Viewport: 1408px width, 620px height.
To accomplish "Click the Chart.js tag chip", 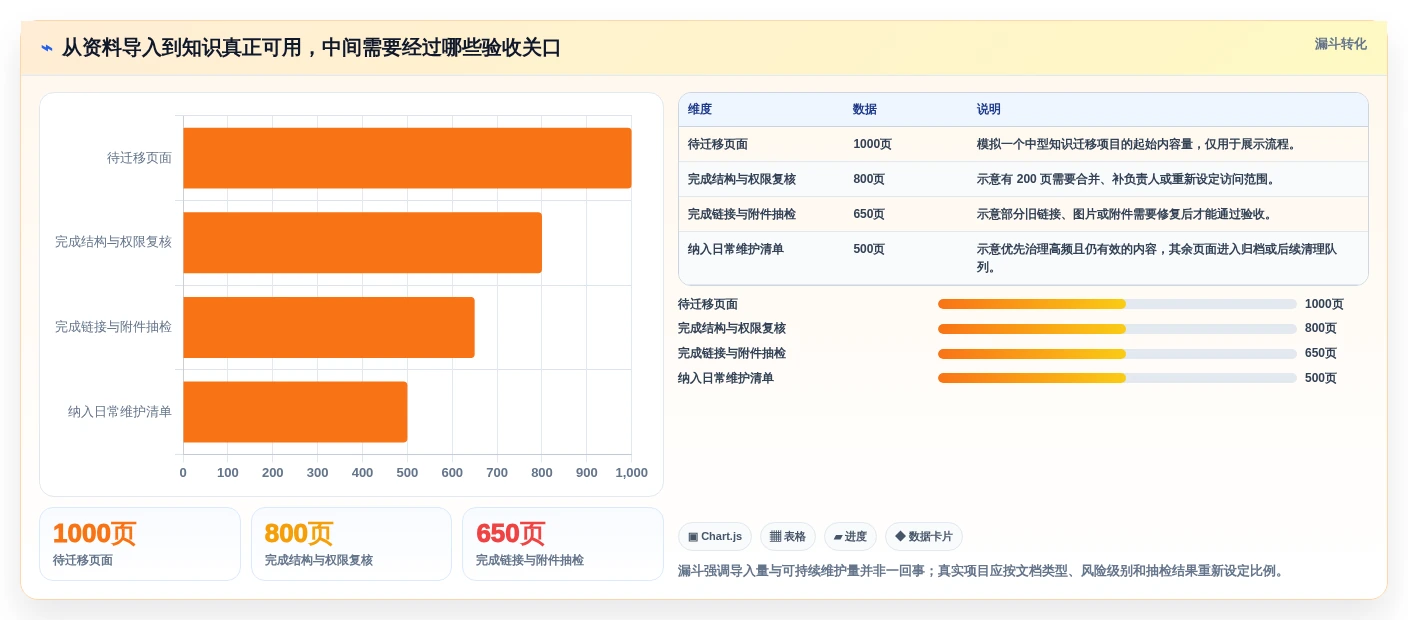I will pyautogui.click(x=715, y=537).
